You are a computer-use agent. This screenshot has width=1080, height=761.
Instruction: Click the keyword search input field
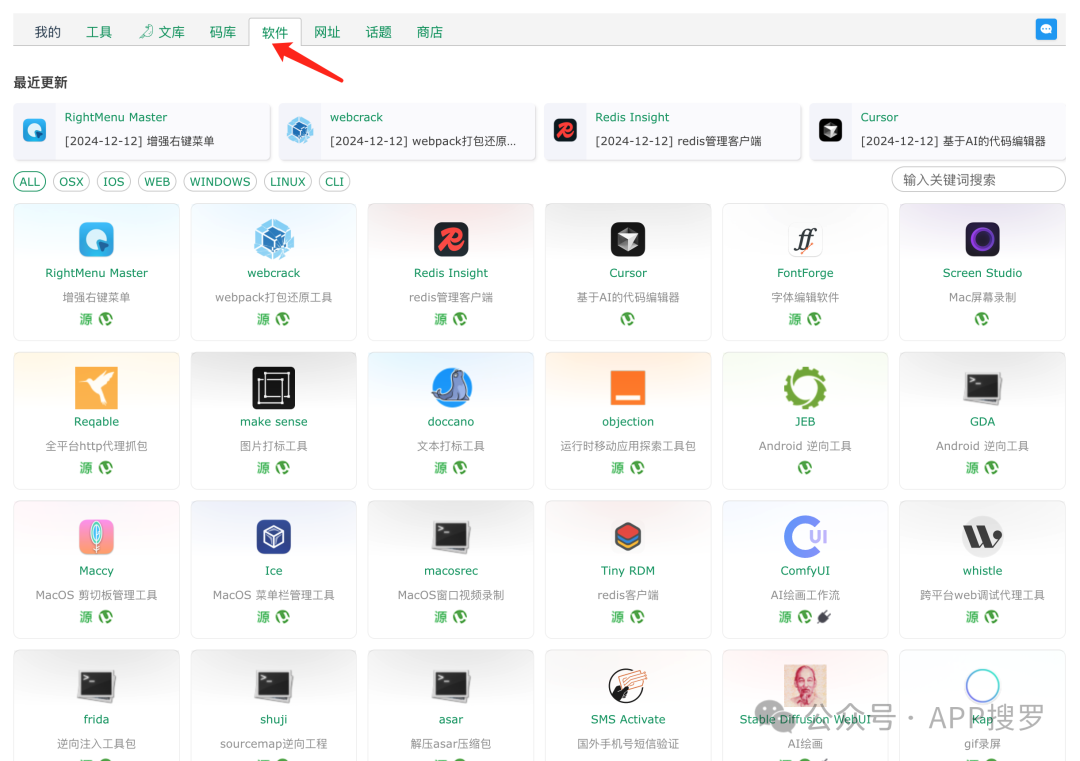(x=978, y=180)
